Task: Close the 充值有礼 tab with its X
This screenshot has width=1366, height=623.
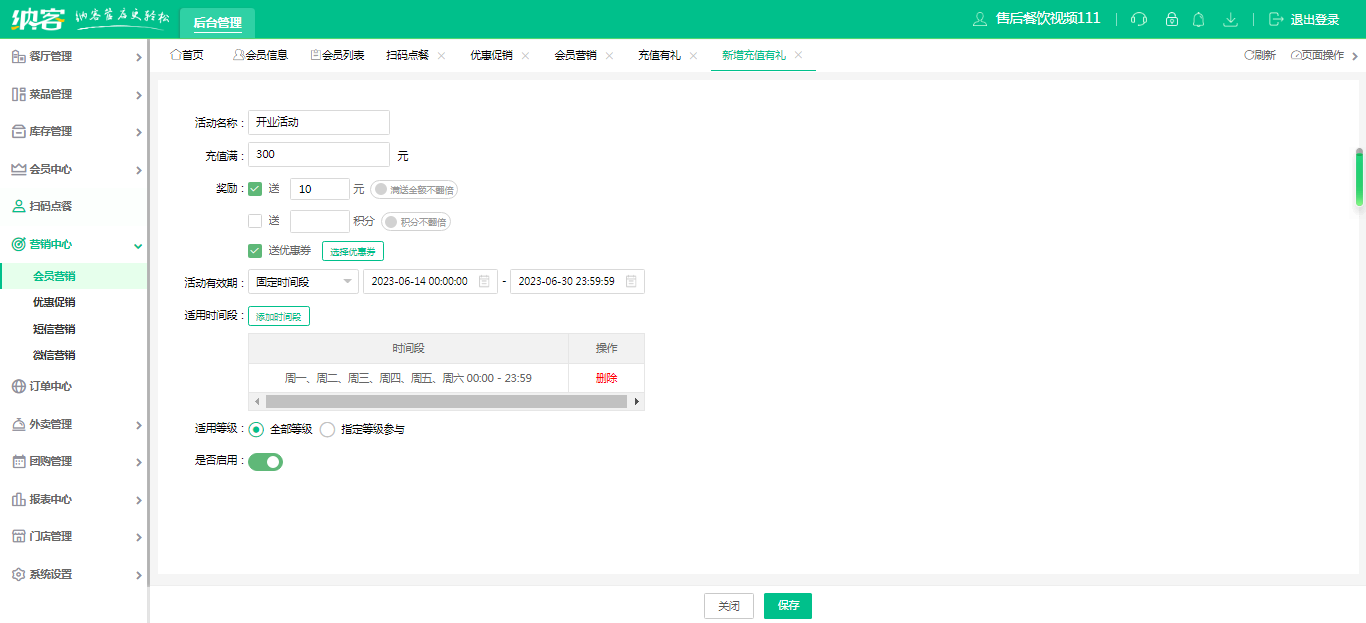Action: [x=693, y=55]
